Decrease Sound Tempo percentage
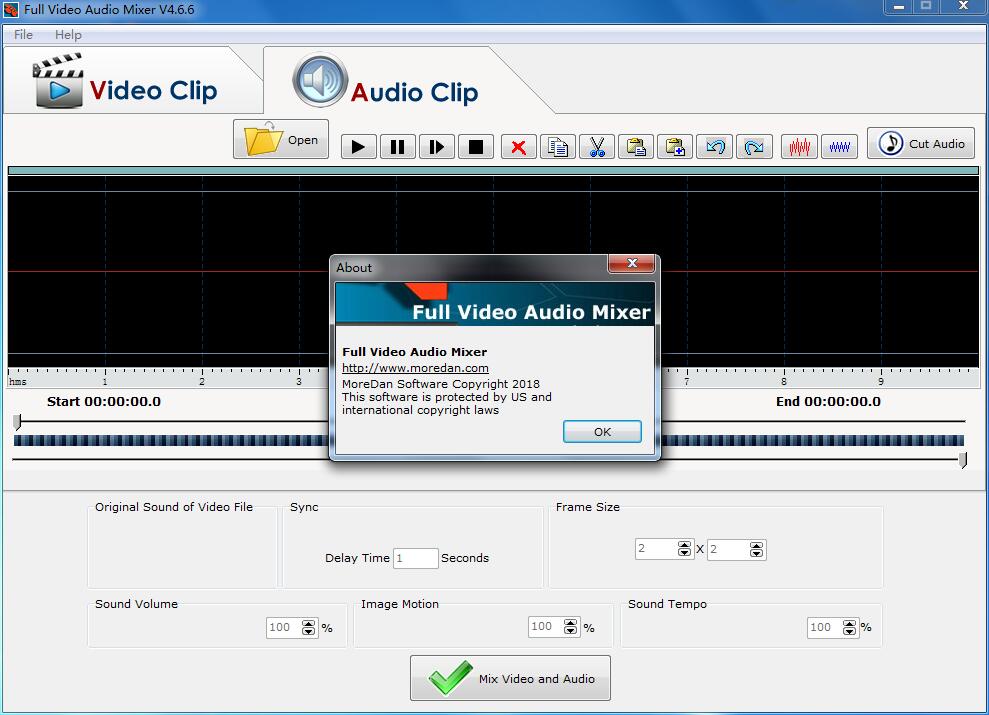This screenshot has height=715, width=989. coord(850,632)
